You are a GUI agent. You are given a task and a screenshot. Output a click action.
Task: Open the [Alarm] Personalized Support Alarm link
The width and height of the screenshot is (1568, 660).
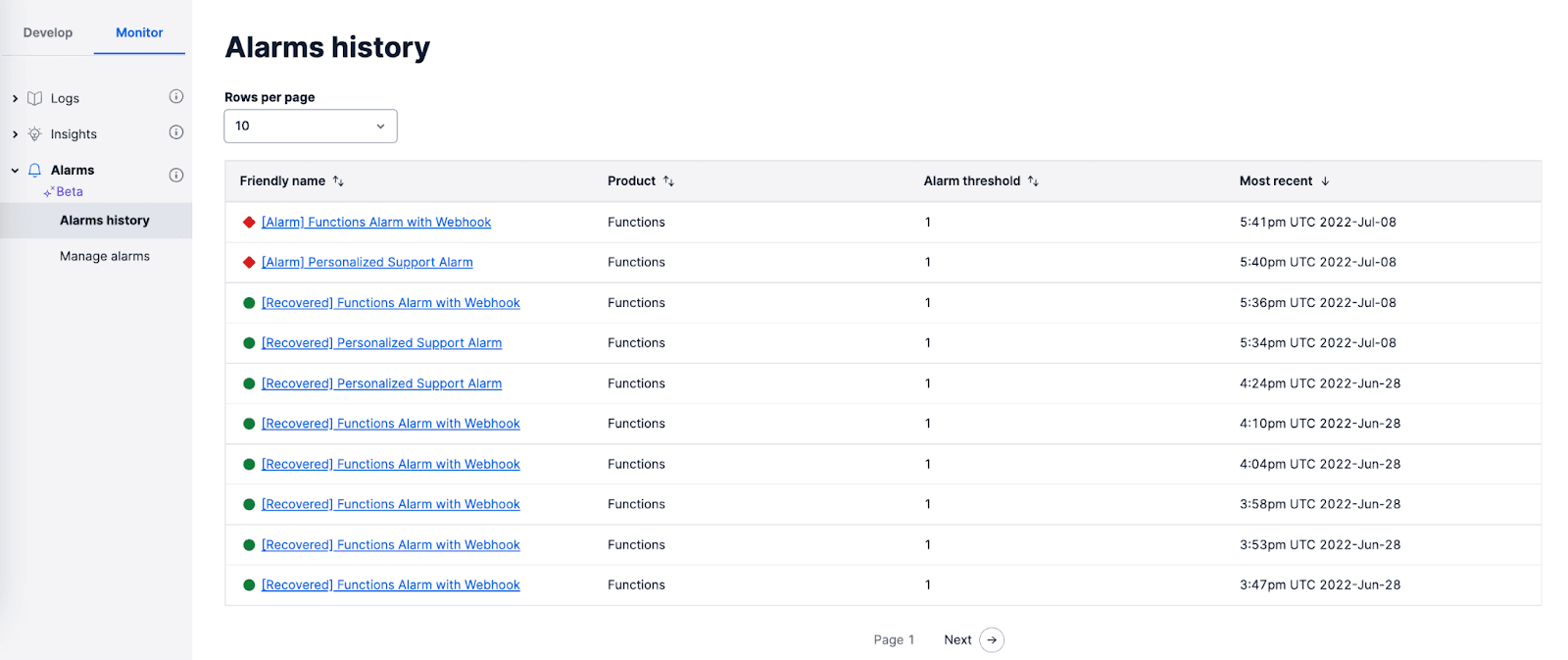pyautogui.click(x=367, y=263)
